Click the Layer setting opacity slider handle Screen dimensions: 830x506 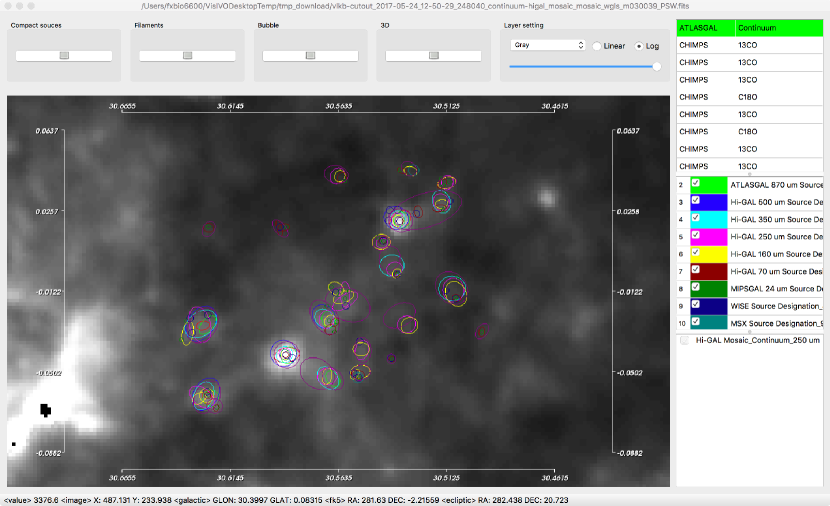[x=657, y=67]
